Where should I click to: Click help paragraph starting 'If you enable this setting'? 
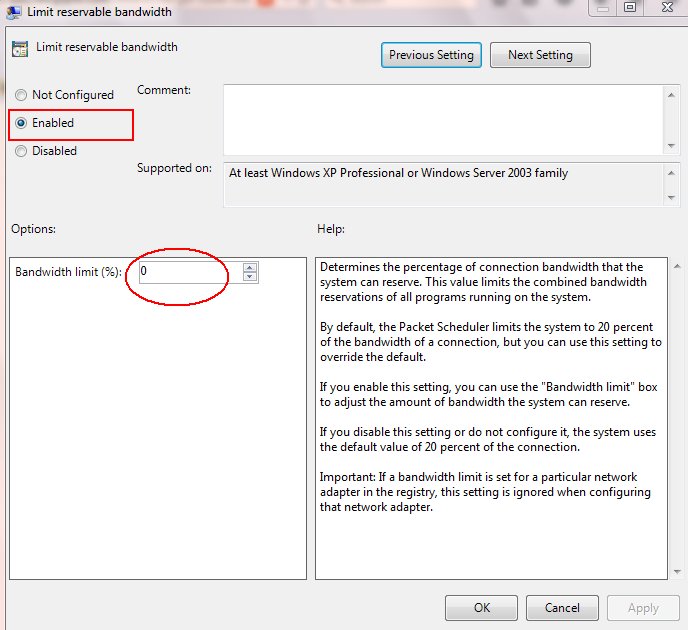[x=488, y=394]
